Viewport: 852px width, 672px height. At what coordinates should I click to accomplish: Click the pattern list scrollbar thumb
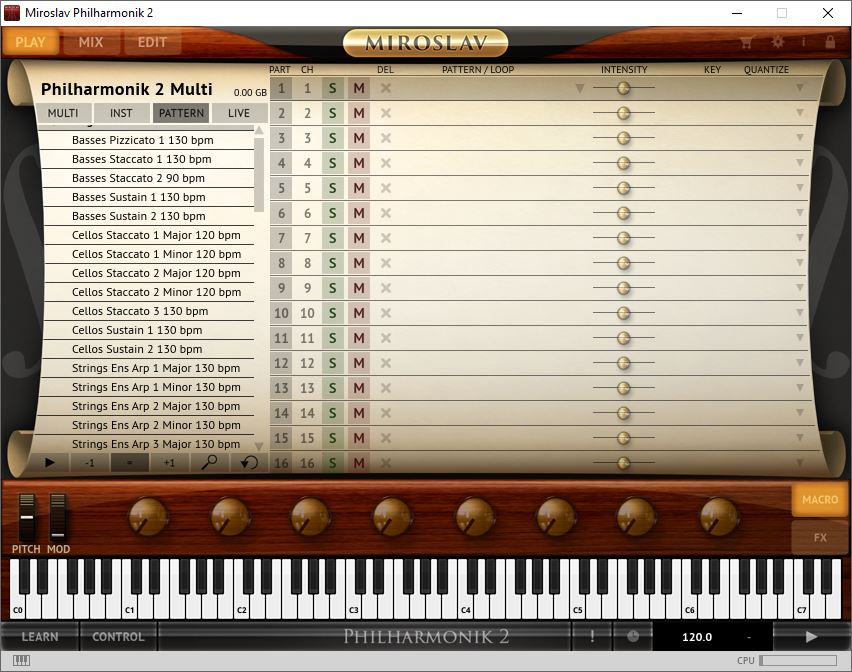(x=259, y=174)
